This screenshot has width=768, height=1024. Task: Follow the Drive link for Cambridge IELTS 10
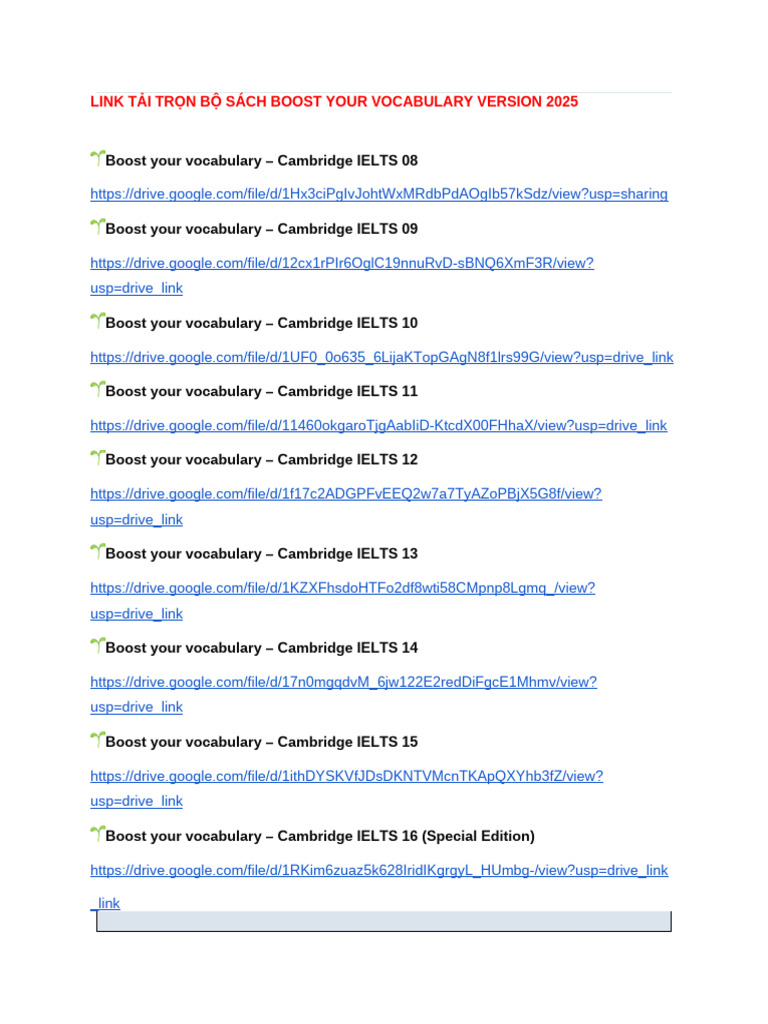tap(382, 357)
